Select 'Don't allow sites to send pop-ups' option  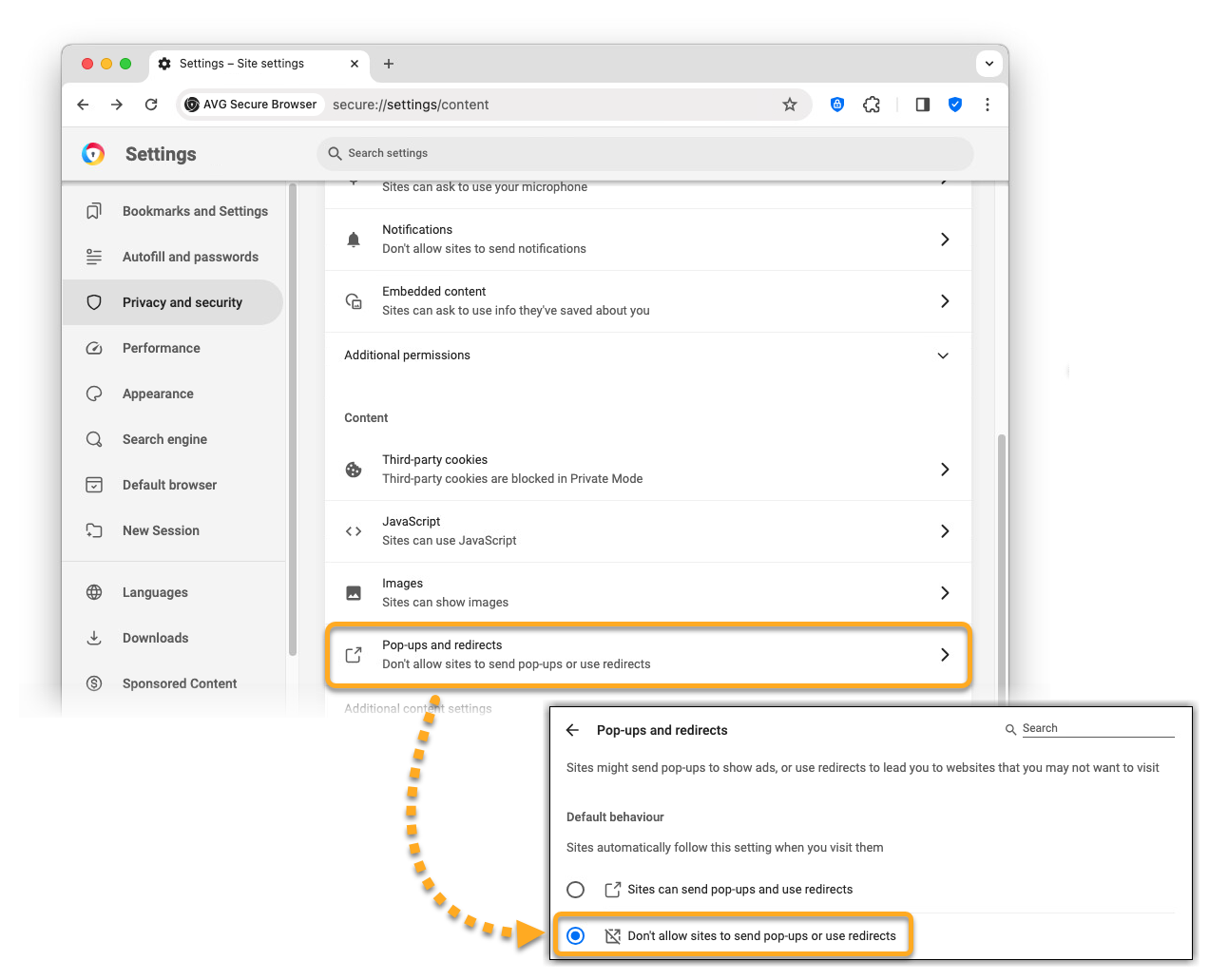tap(576, 936)
